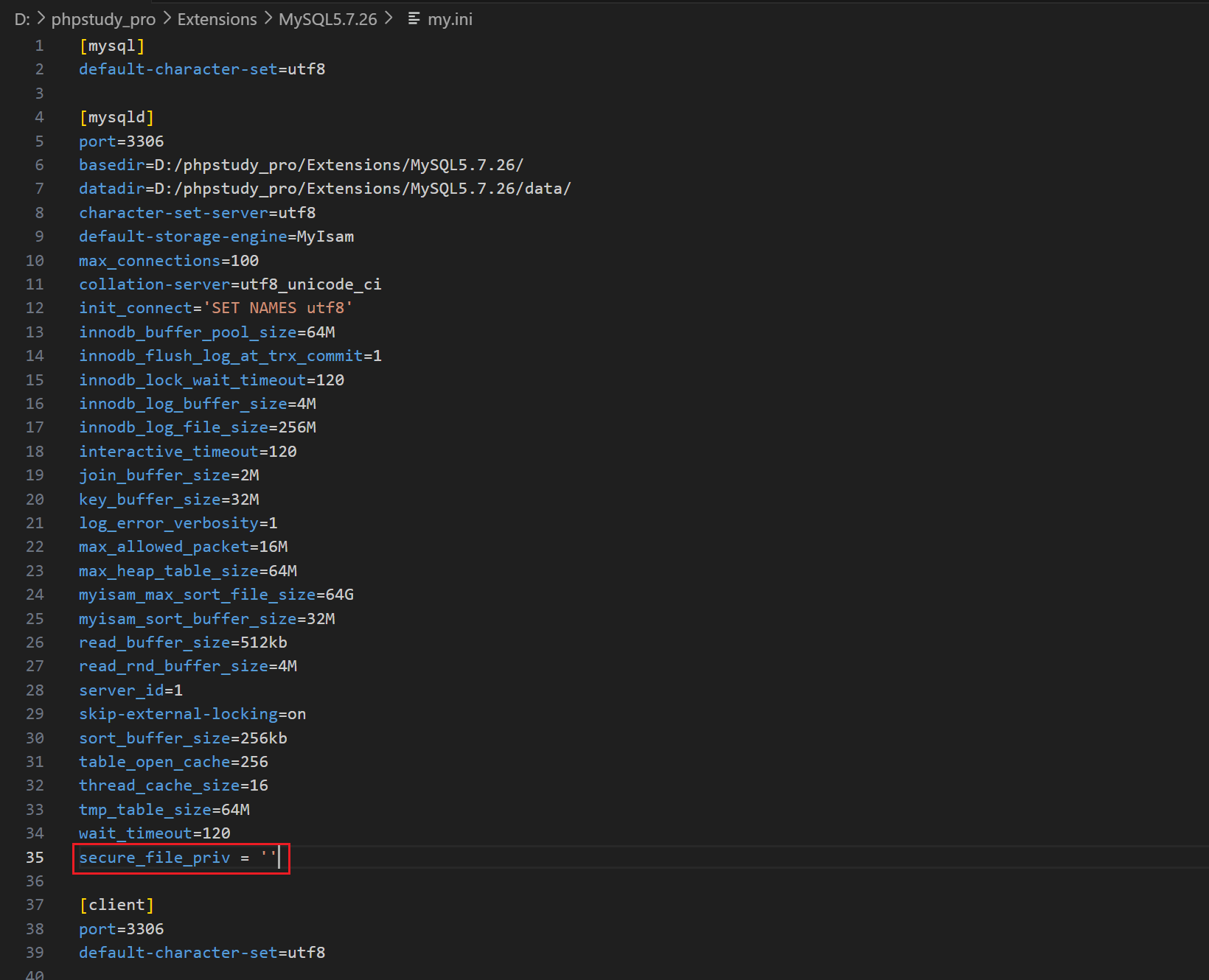Viewport: 1209px width, 980px height.
Task: Select line number 4 in the gutter
Action: click(39, 117)
